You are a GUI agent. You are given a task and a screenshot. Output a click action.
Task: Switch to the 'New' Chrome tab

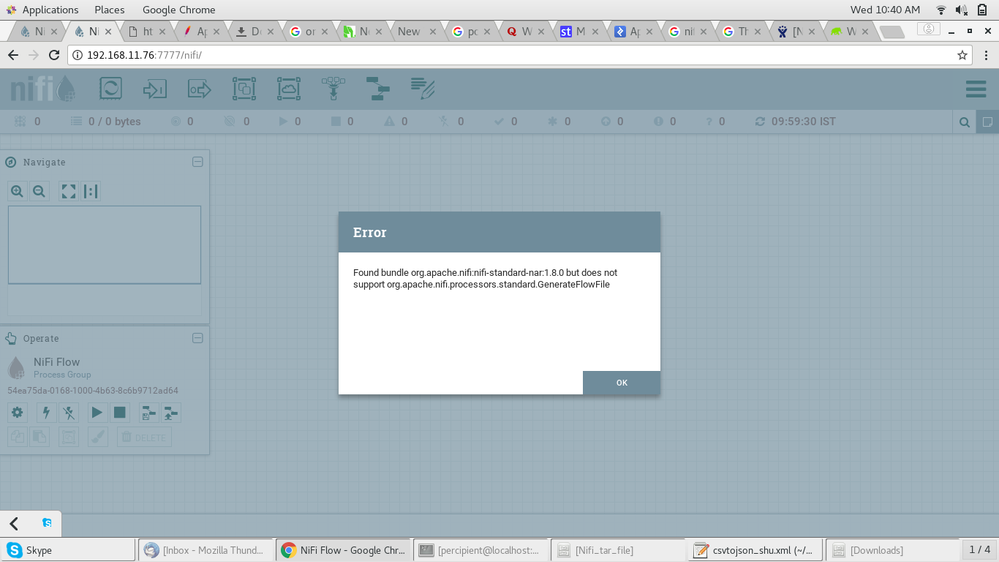coord(416,31)
